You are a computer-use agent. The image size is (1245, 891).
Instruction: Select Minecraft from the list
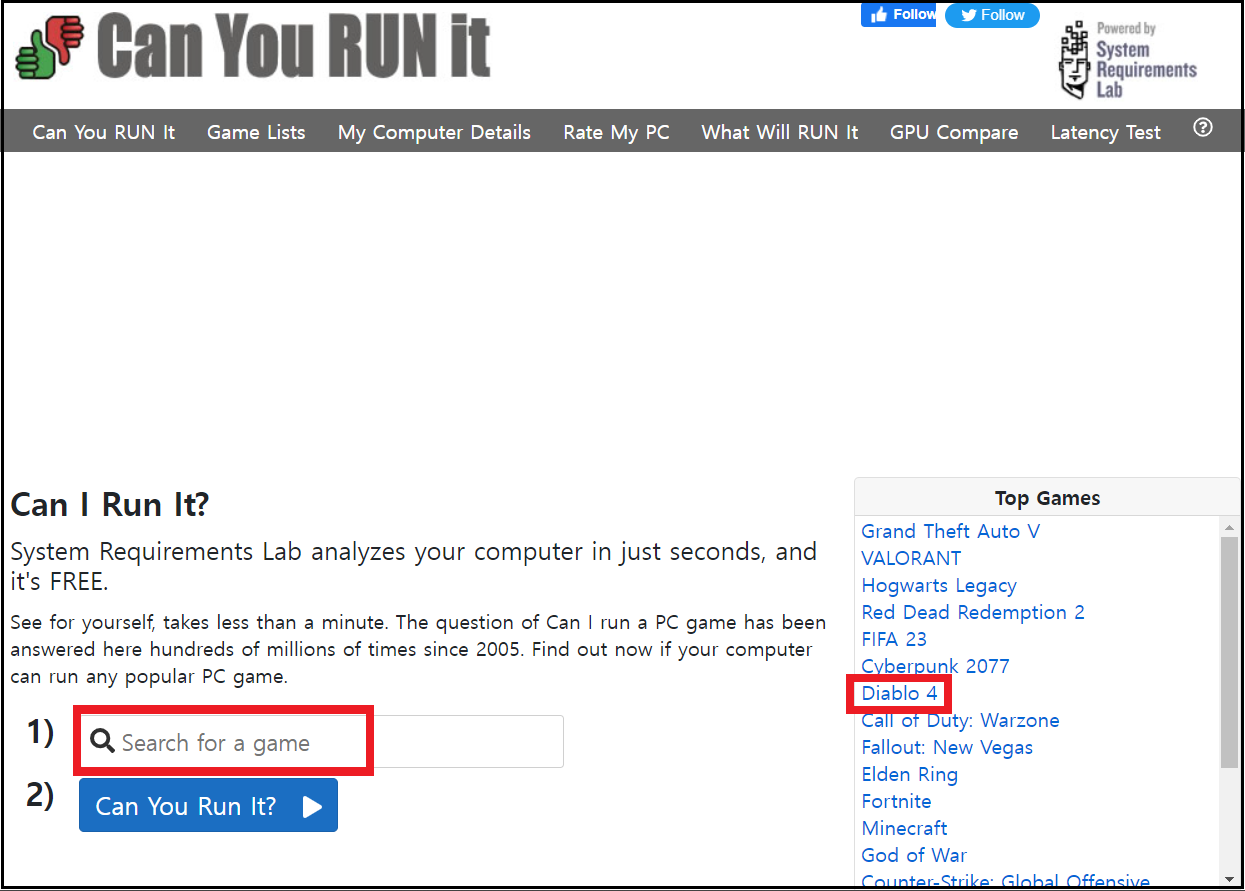904,828
